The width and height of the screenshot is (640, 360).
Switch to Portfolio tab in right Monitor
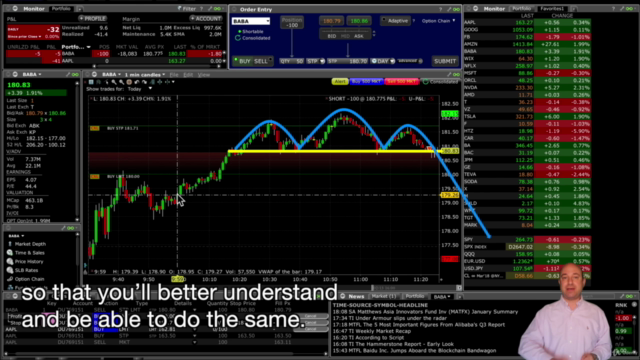pyautogui.click(x=521, y=9)
